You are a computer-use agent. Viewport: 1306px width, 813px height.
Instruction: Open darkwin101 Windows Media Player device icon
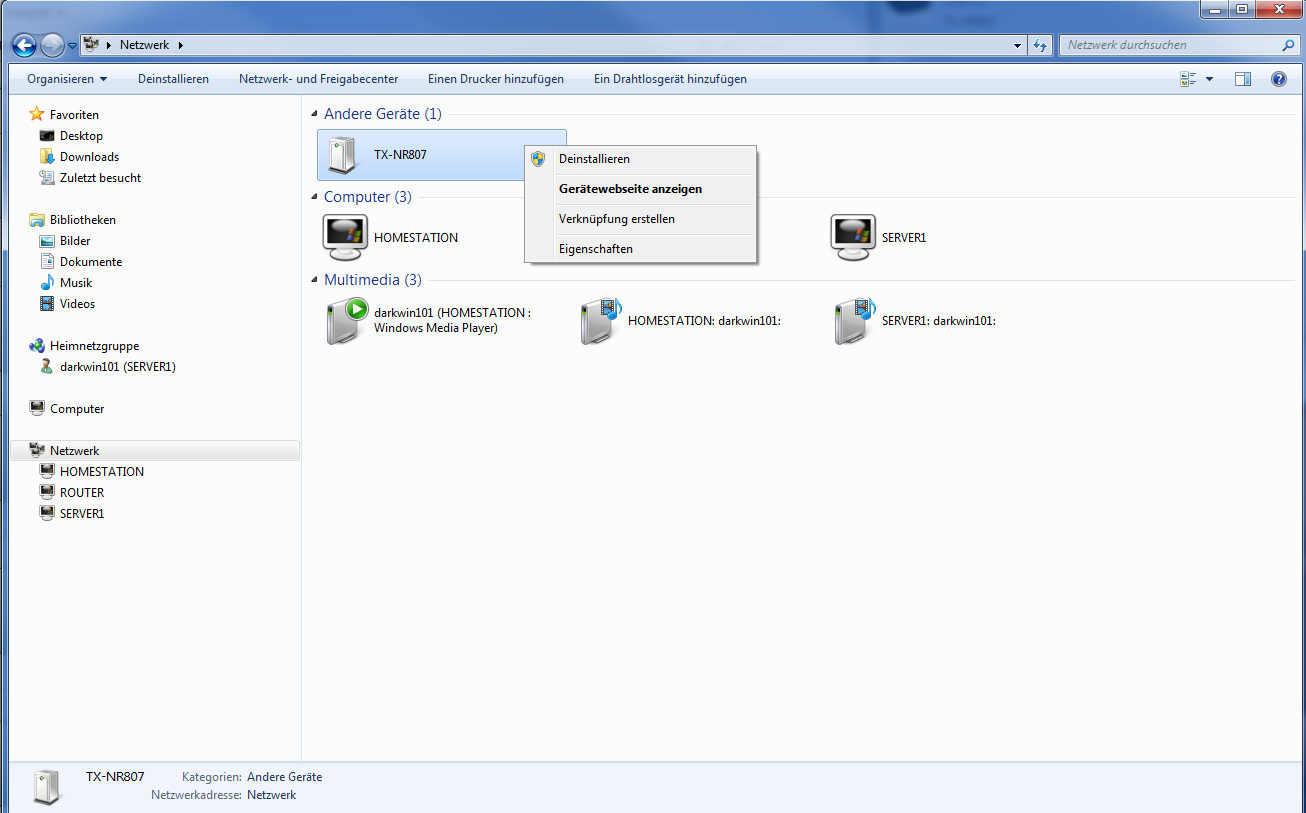tap(347, 321)
